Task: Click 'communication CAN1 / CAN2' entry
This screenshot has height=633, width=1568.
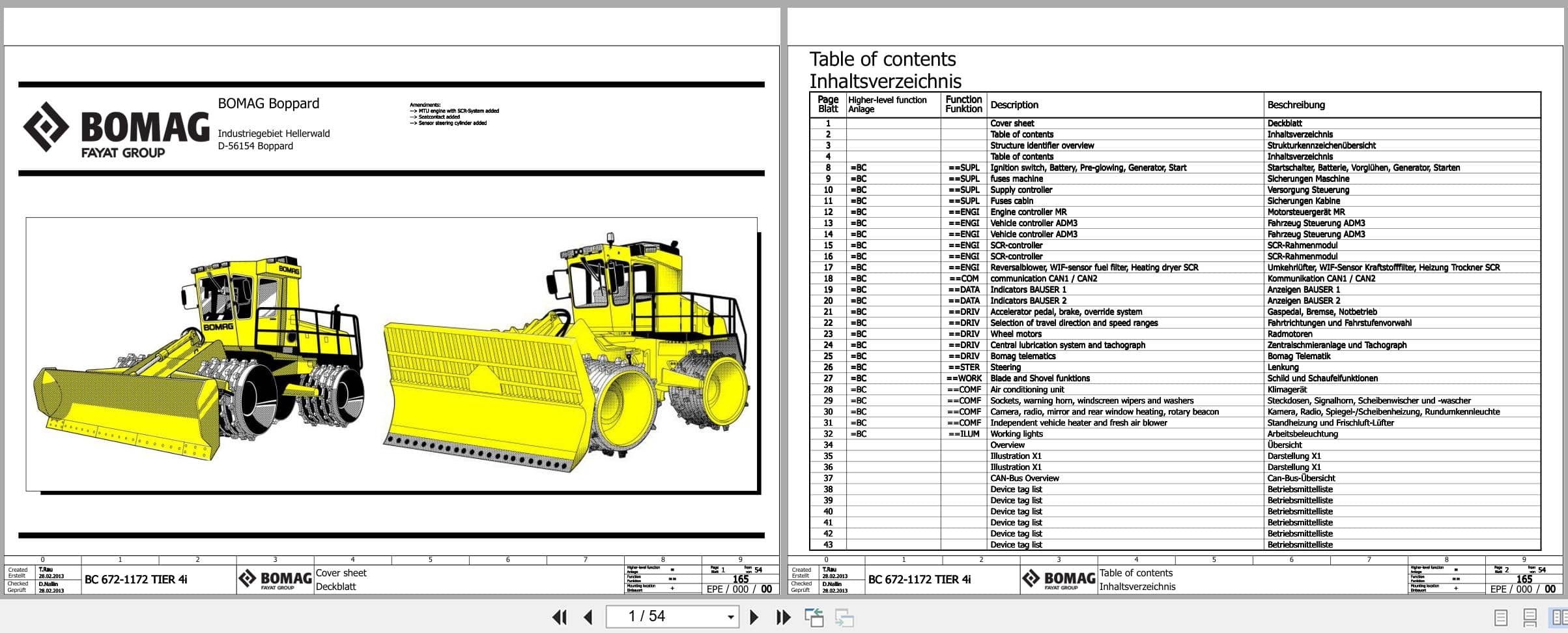Action: pyautogui.click(x=1044, y=278)
